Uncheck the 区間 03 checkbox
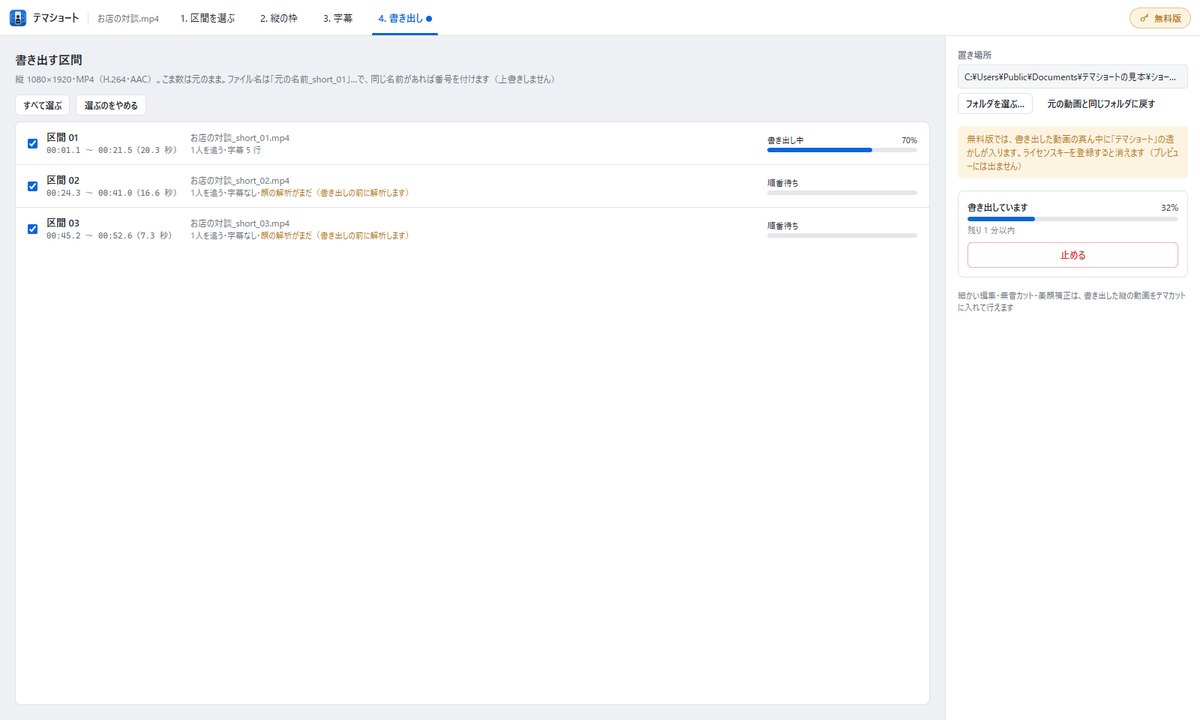 [x=32, y=229]
